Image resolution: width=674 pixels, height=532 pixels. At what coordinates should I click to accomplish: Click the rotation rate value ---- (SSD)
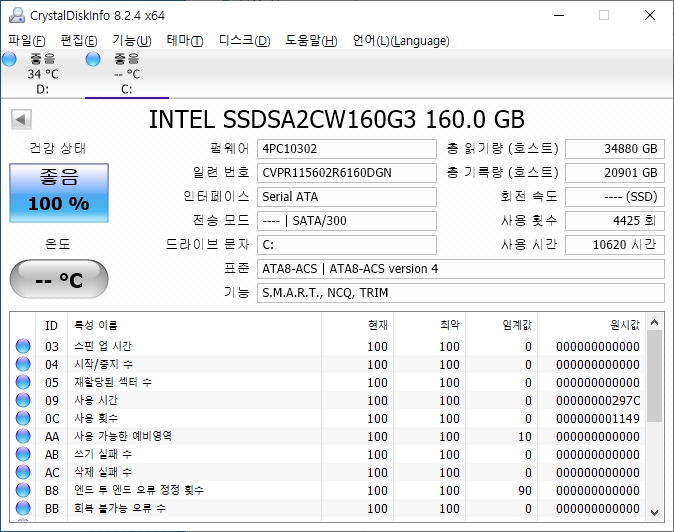[x=615, y=197]
